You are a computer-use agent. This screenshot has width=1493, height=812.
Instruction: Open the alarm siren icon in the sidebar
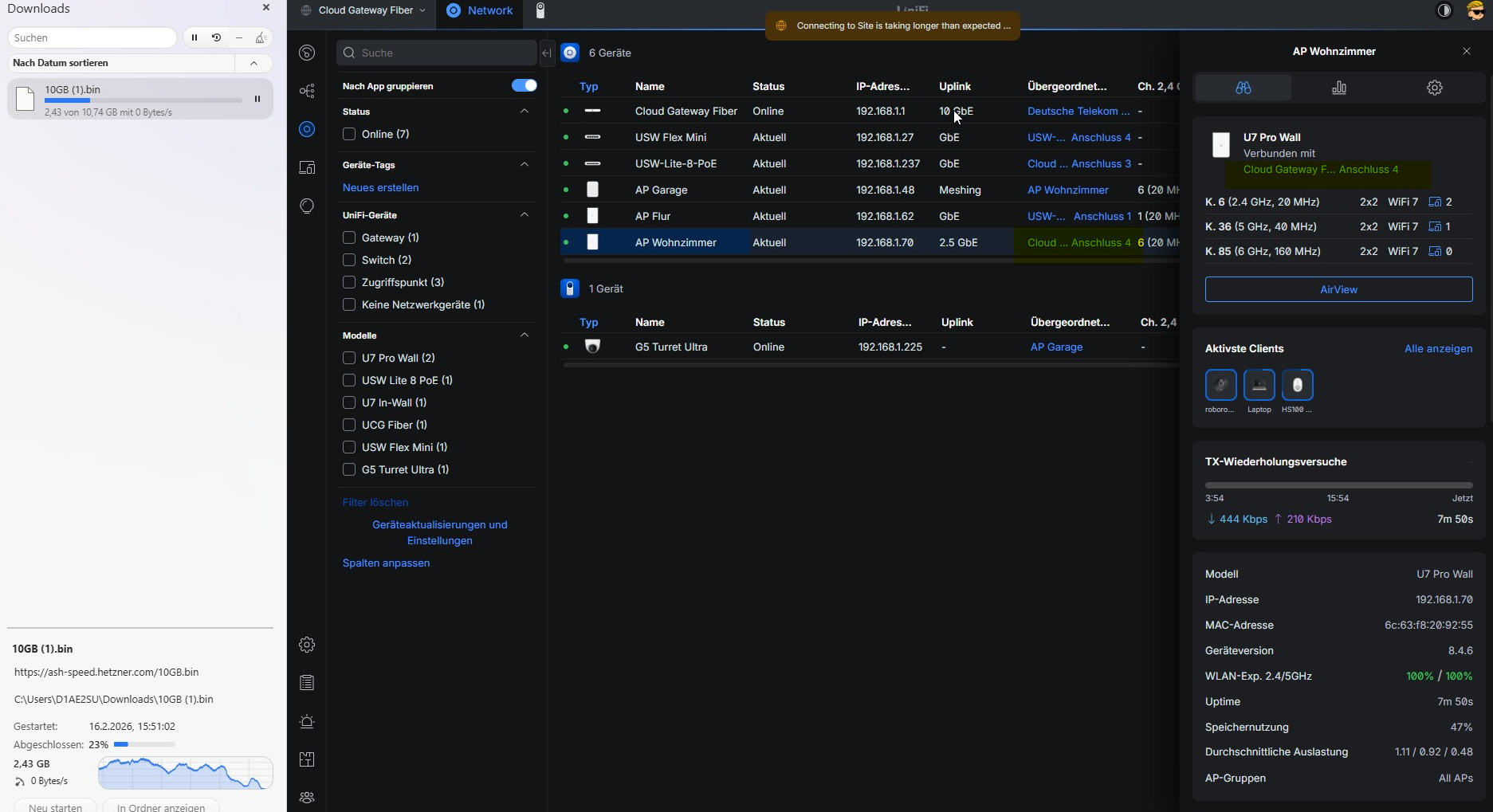[307, 721]
